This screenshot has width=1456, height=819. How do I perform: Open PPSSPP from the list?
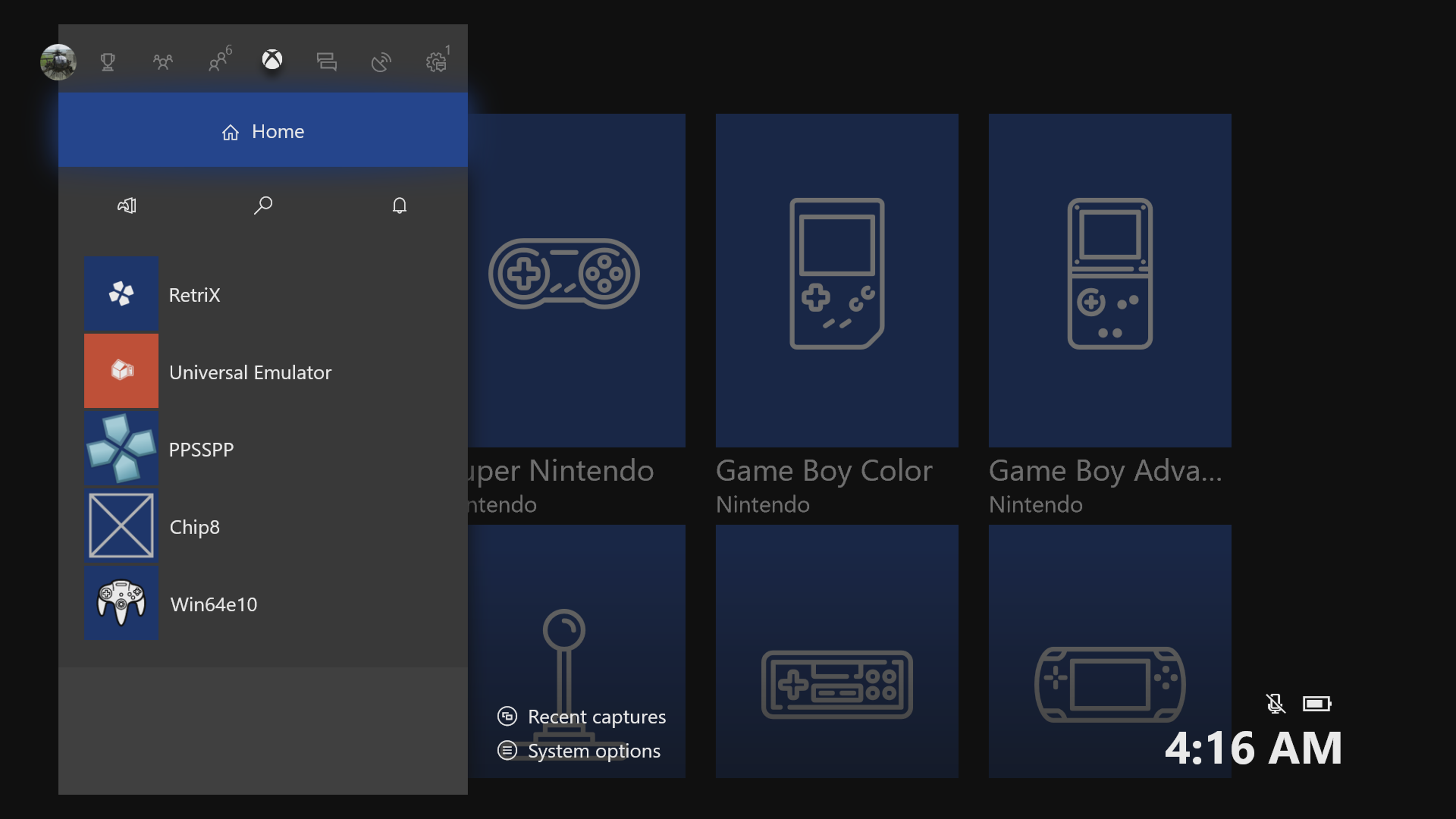click(x=201, y=449)
